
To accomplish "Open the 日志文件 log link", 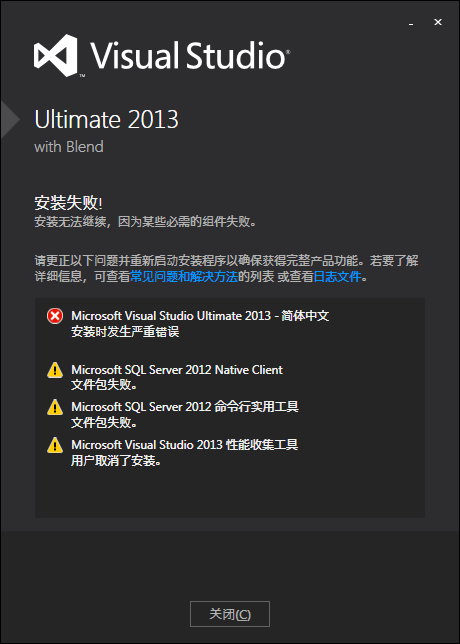I will (338, 277).
